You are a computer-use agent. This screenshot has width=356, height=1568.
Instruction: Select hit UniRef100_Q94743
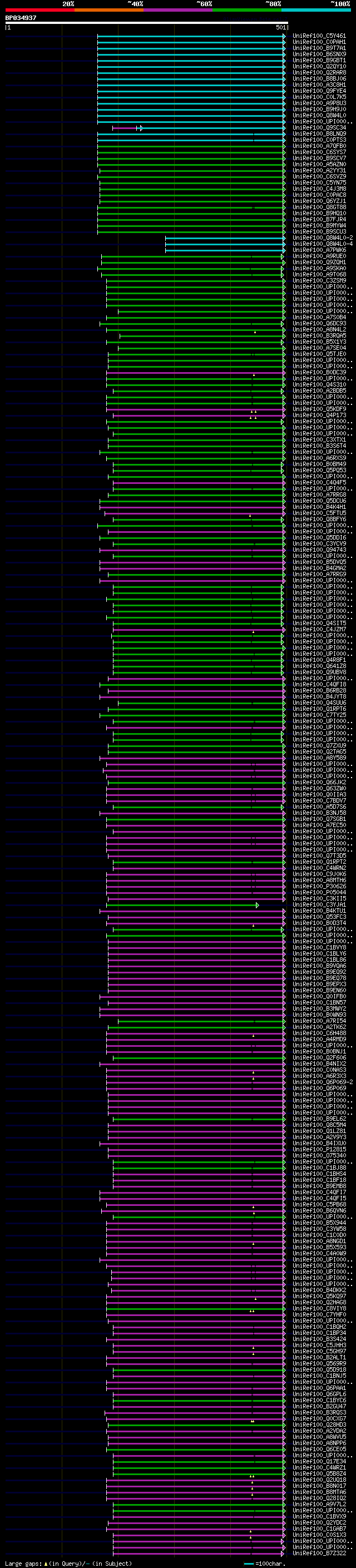pyautogui.click(x=319, y=550)
